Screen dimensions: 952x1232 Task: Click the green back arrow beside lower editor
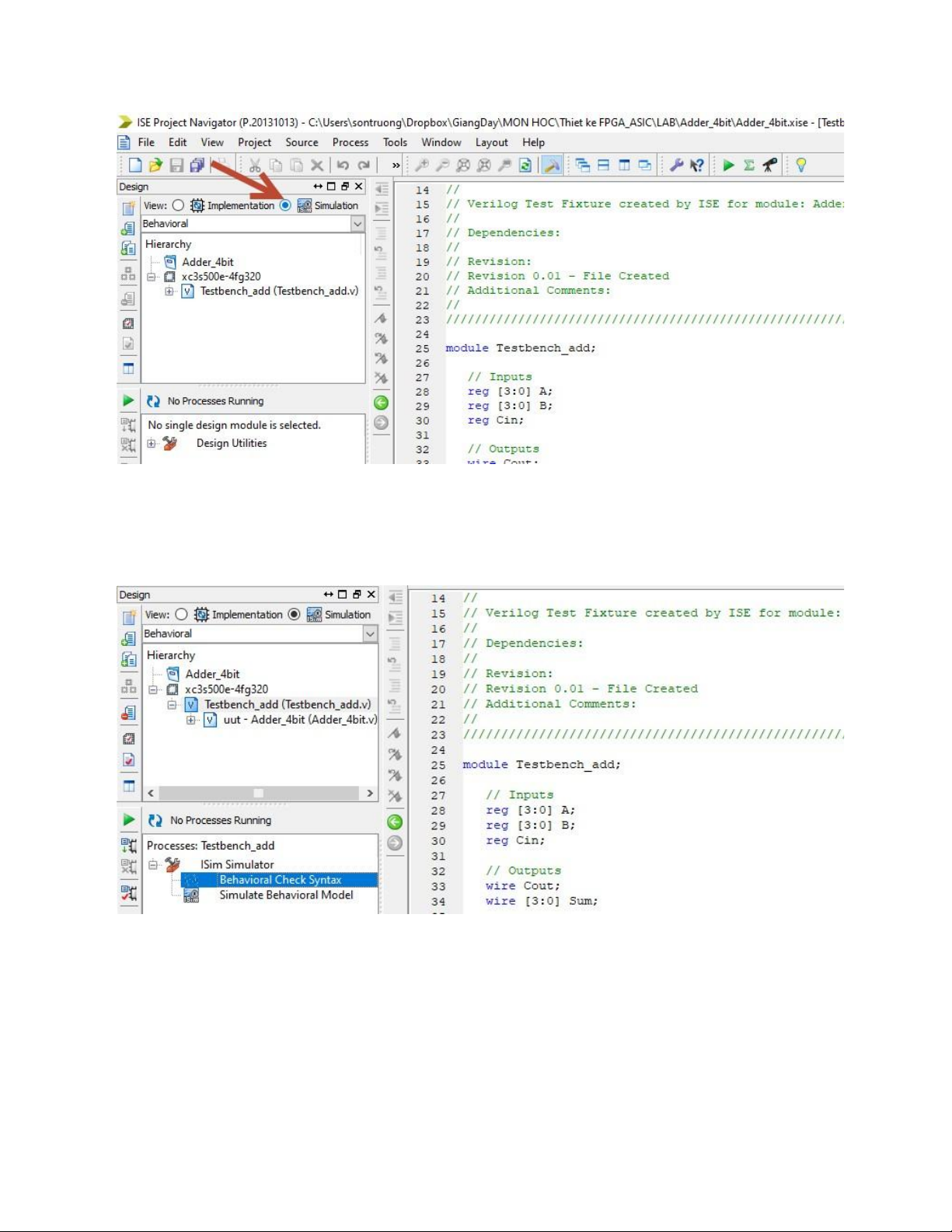click(x=395, y=822)
